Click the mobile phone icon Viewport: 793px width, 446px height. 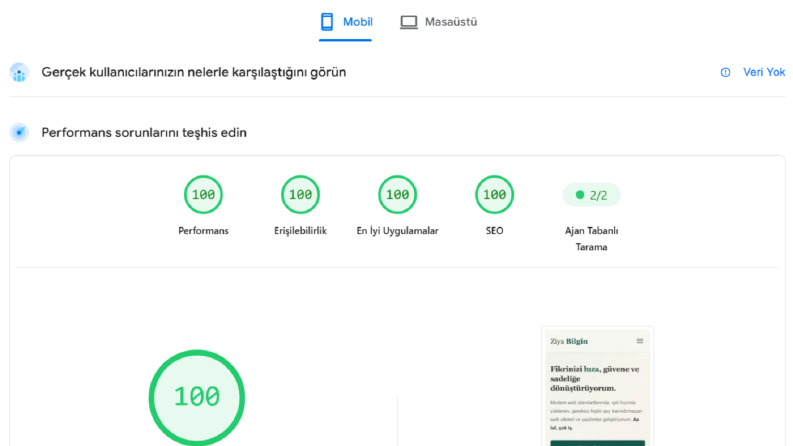(327, 22)
